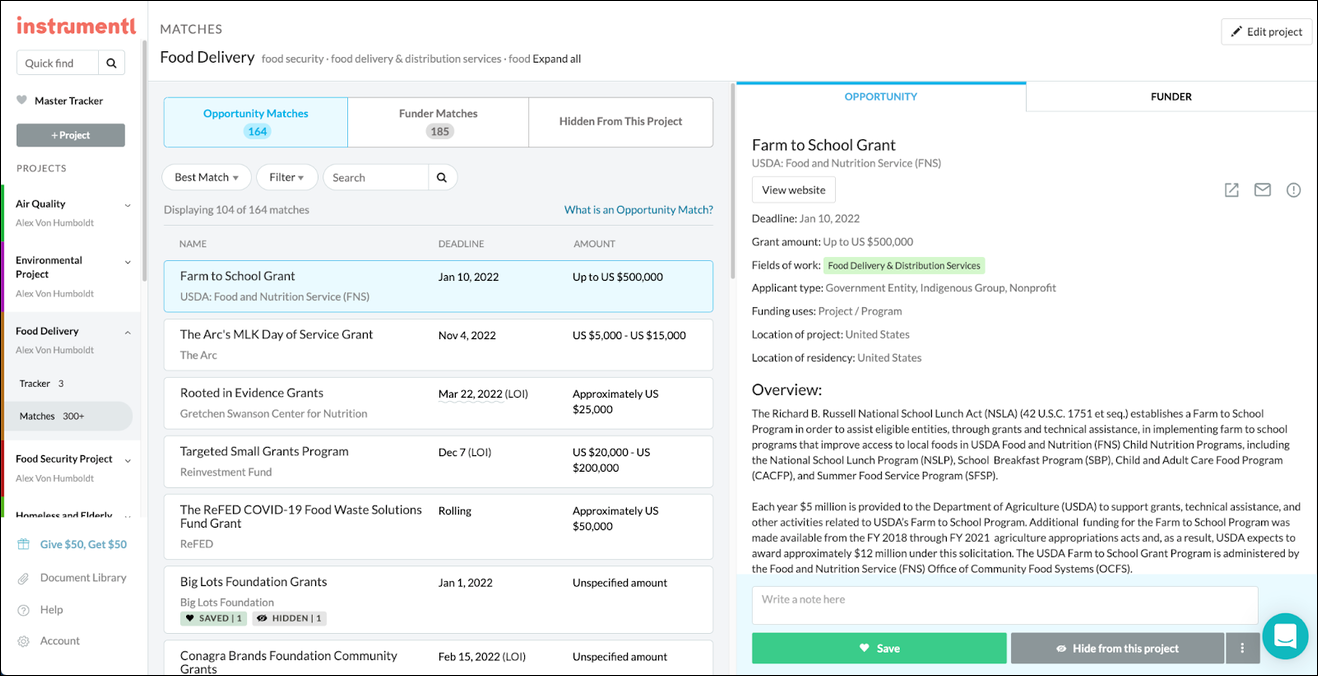This screenshot has width=1318, height=676.
Task: Click the heart icon beside Master Tracker
Action: (x=22, y=100)
